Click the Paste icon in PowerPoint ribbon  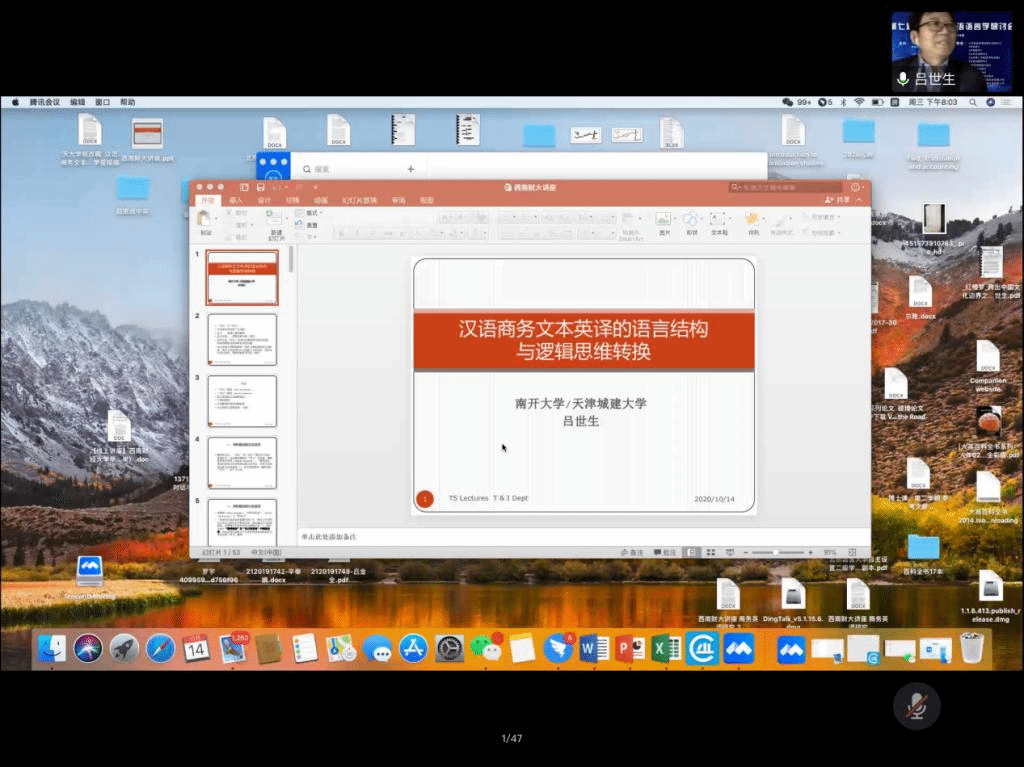[204, 220]
